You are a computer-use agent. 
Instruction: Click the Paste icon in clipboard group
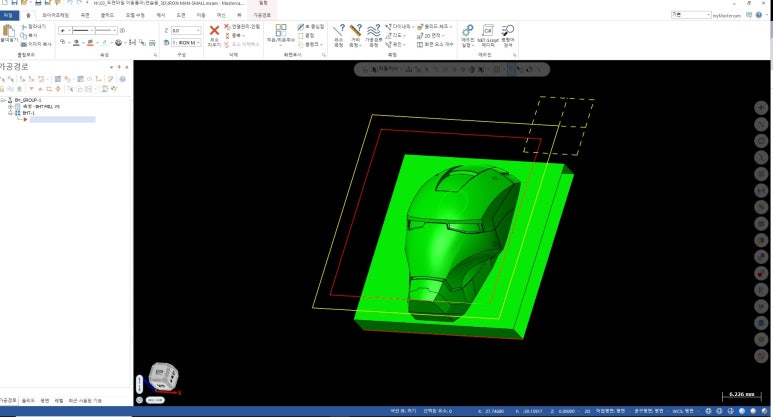click(8, 31)
